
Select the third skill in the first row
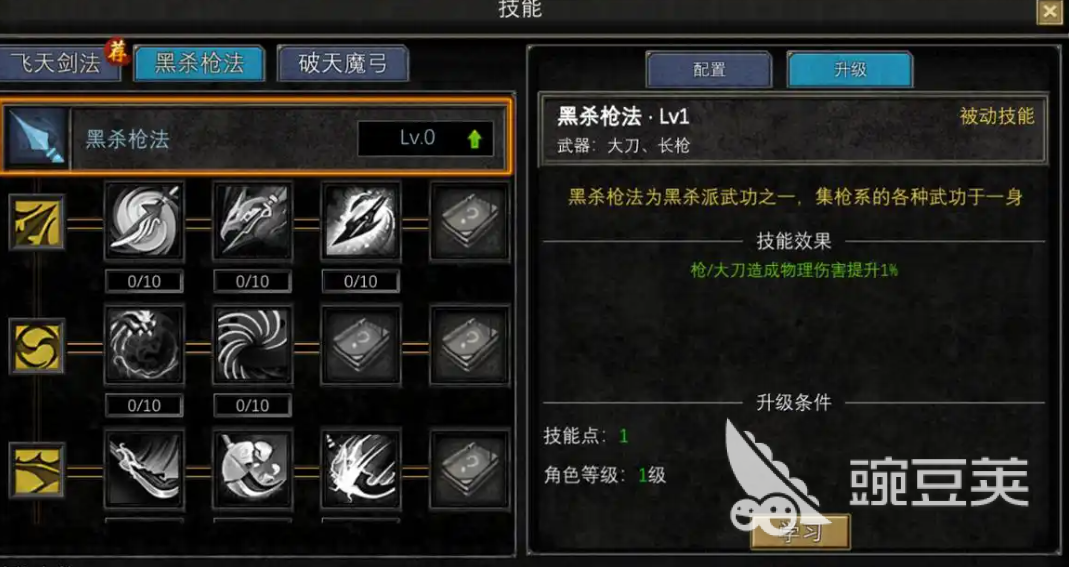point(361,221)
